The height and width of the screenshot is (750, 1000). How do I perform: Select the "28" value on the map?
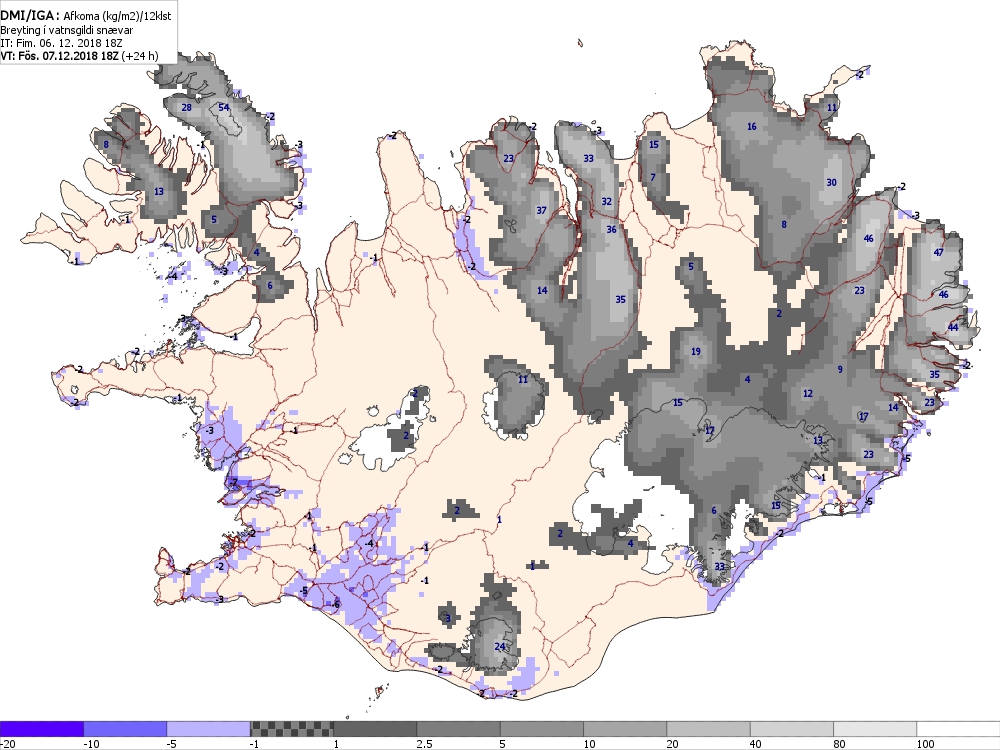[186, 107]
